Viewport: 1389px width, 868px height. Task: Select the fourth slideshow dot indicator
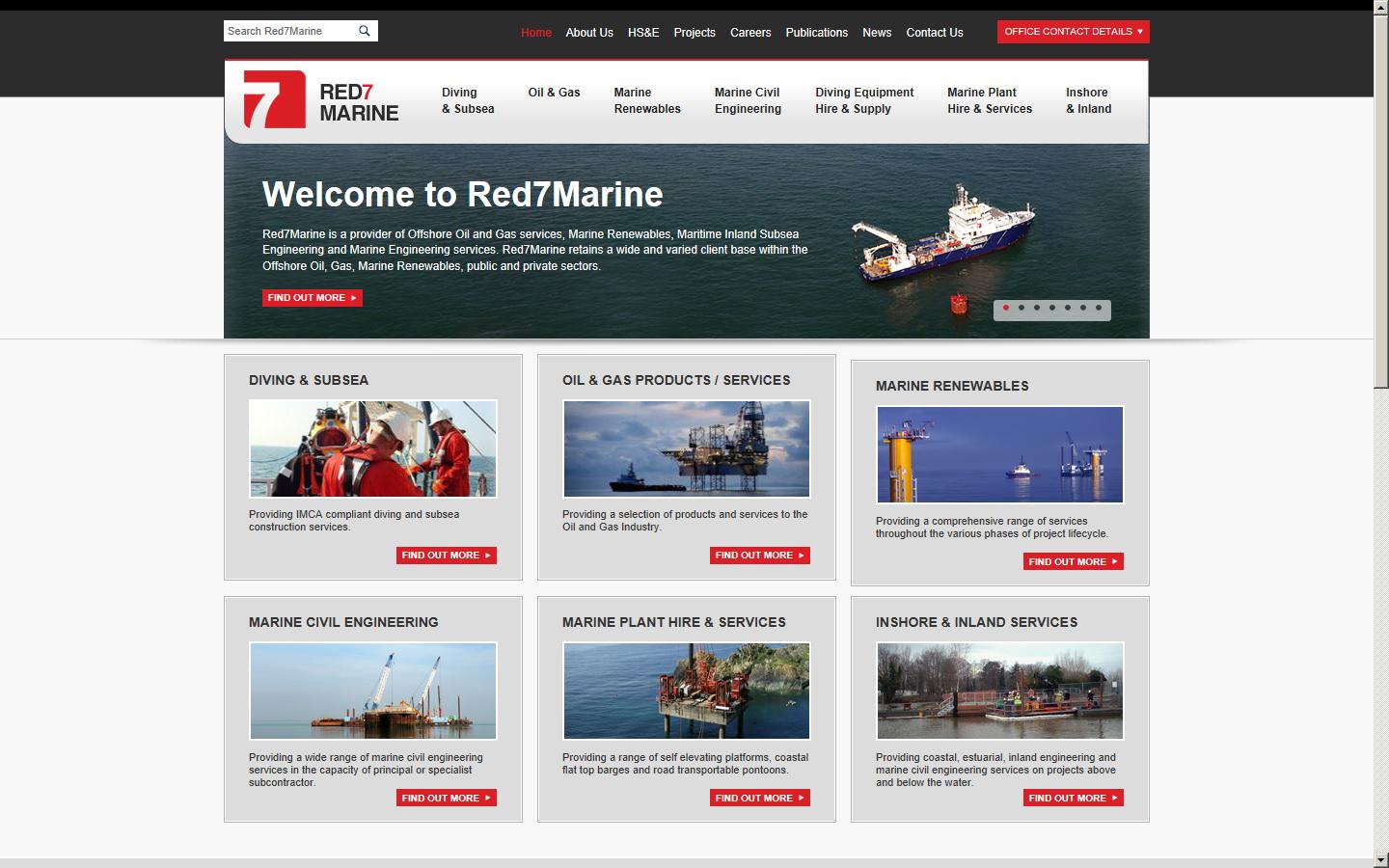[1052, 309]
